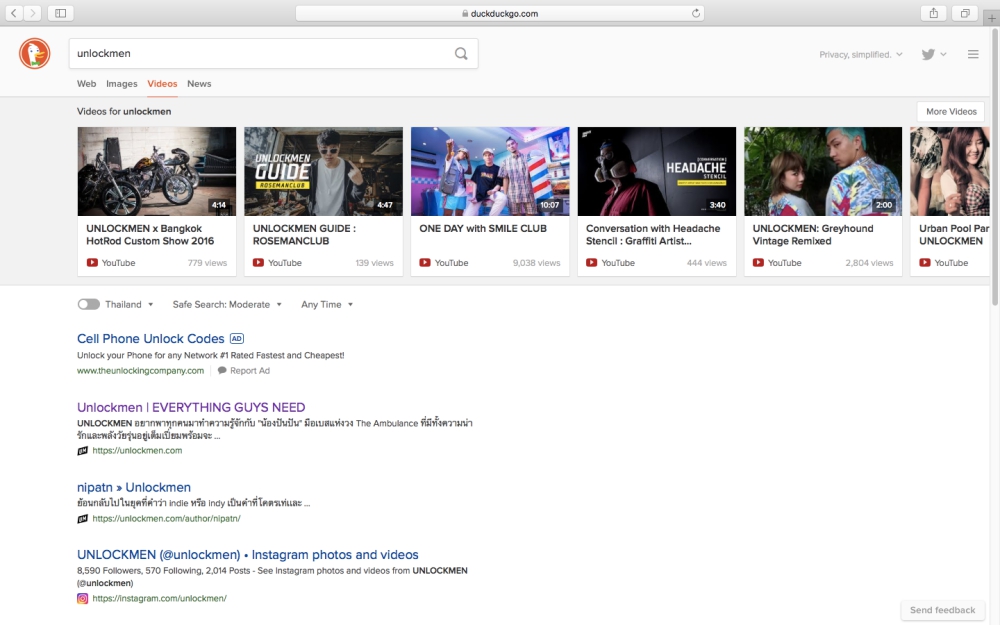Click 'Conversation with Headache Stencil' video title
Image resolution: width=1000 pixels, height=625 pixels.
tap(653, 235)
